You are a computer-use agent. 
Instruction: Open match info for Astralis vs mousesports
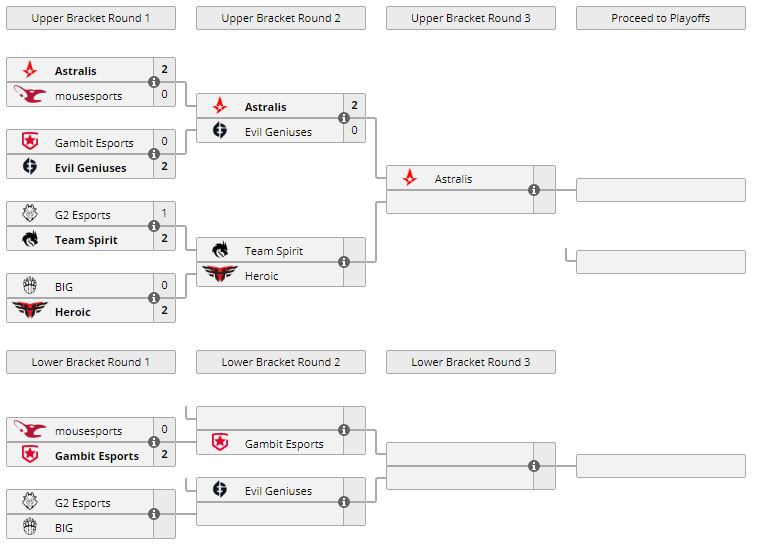154,83
